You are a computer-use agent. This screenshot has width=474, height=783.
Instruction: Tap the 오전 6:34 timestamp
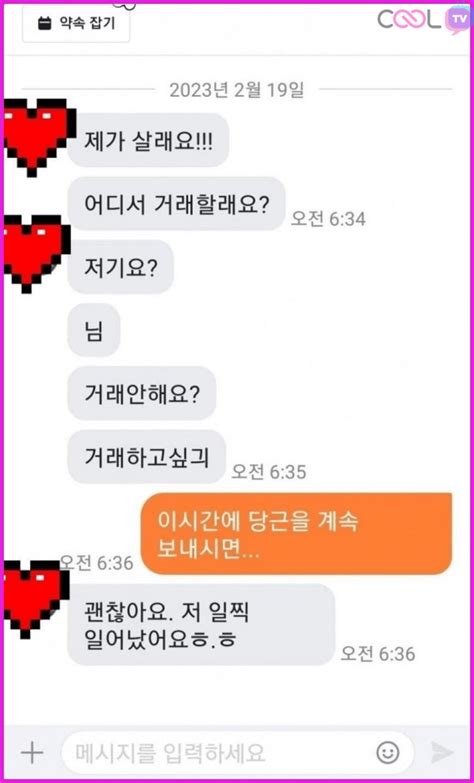click(328, 219)
